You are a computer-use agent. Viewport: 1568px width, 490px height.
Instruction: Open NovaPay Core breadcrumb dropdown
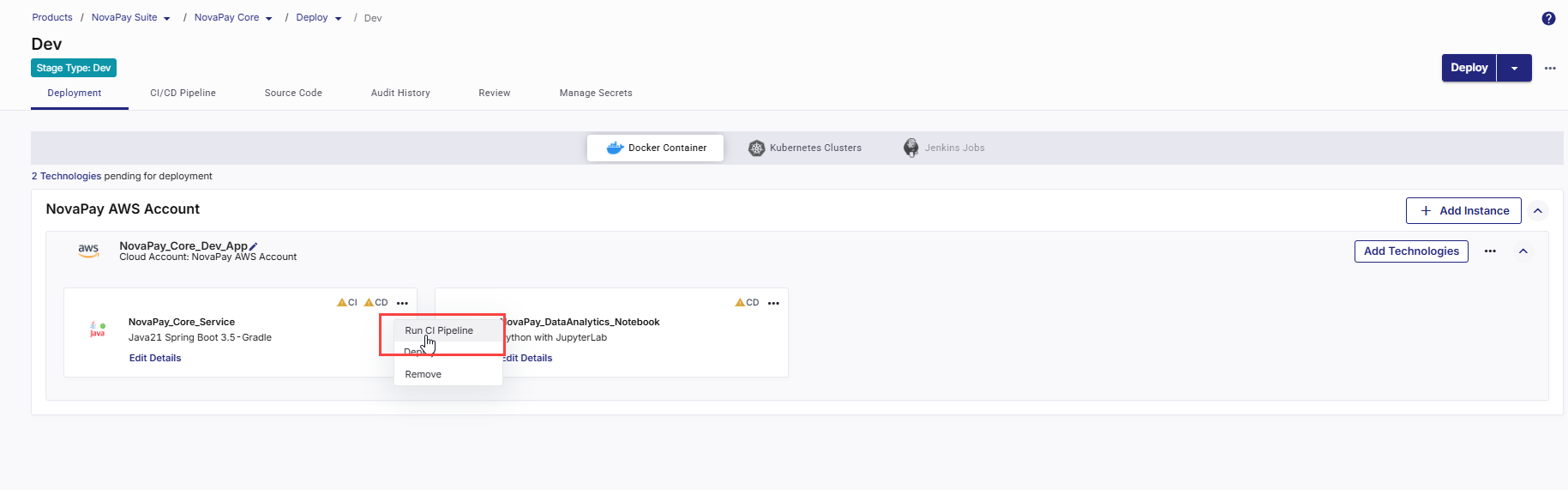268,18
